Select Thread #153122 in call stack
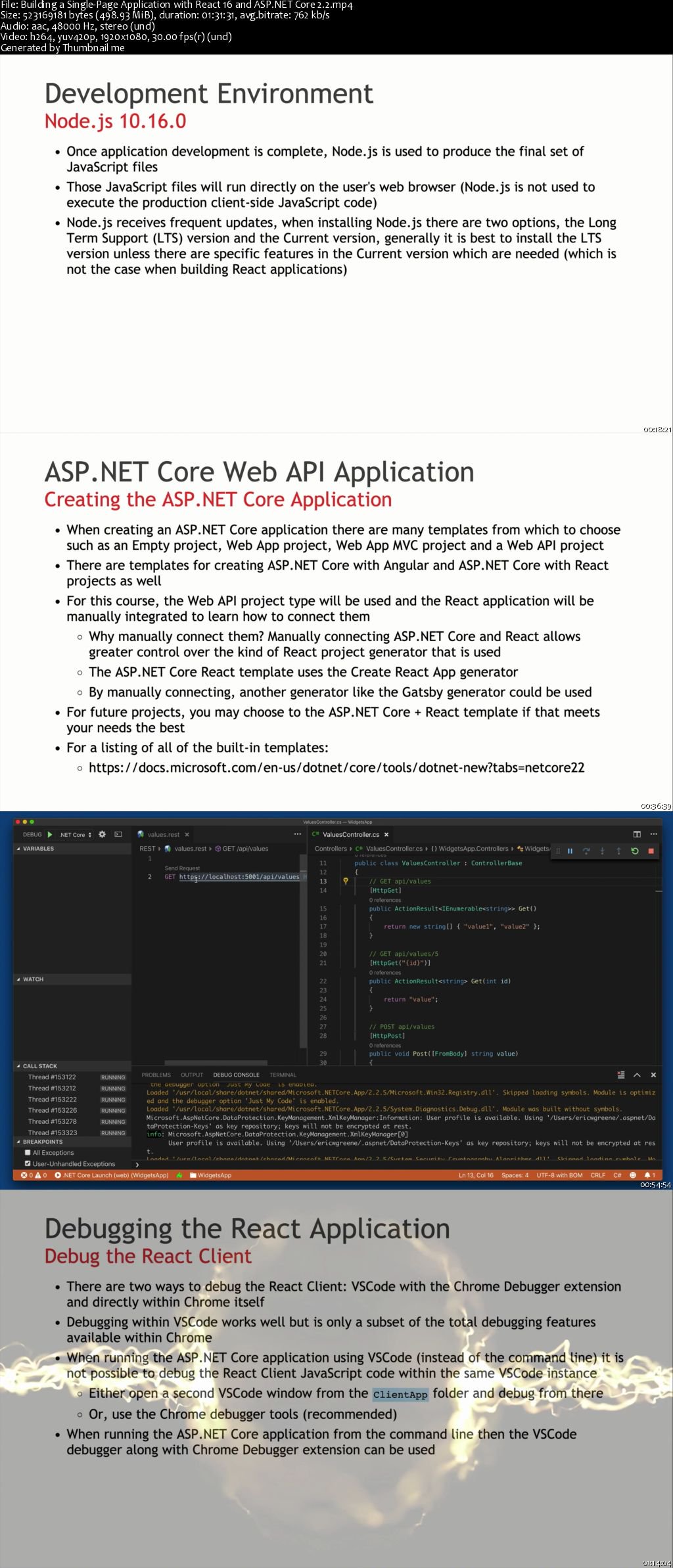673x1568 pixels. (x=72, y=1077)
